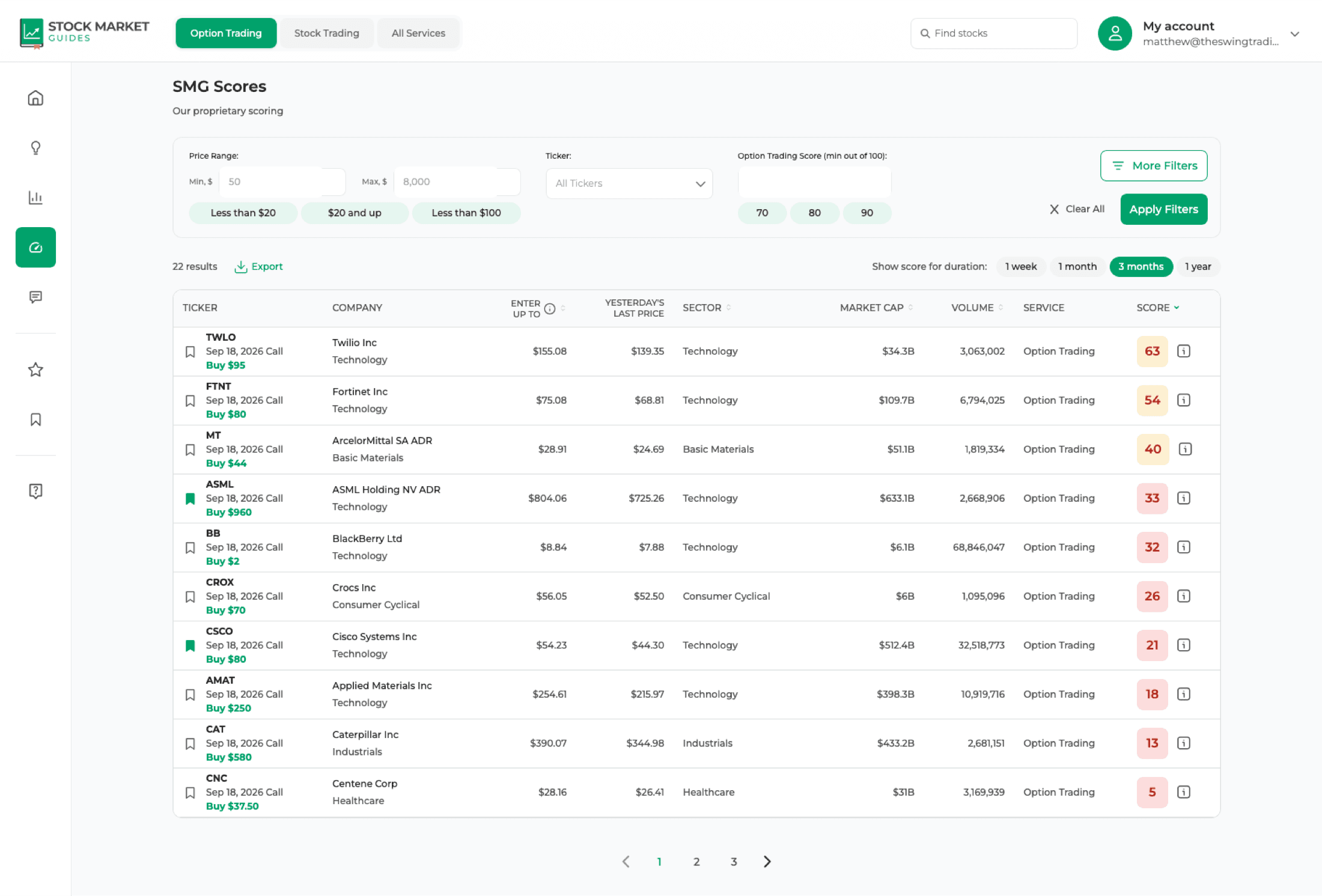1322x896 pixels.
Task: Bookmark the MT option row
Action: point(190,450)
